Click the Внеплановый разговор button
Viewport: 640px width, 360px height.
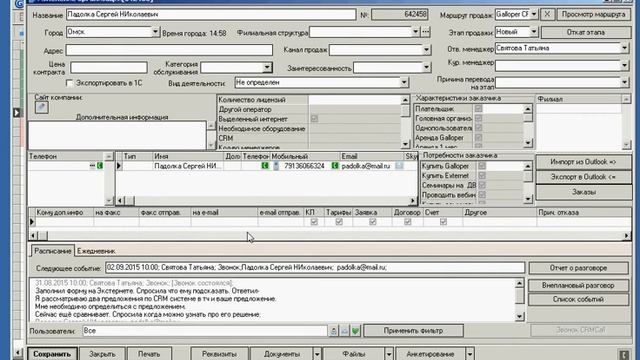tap(578, 285)
